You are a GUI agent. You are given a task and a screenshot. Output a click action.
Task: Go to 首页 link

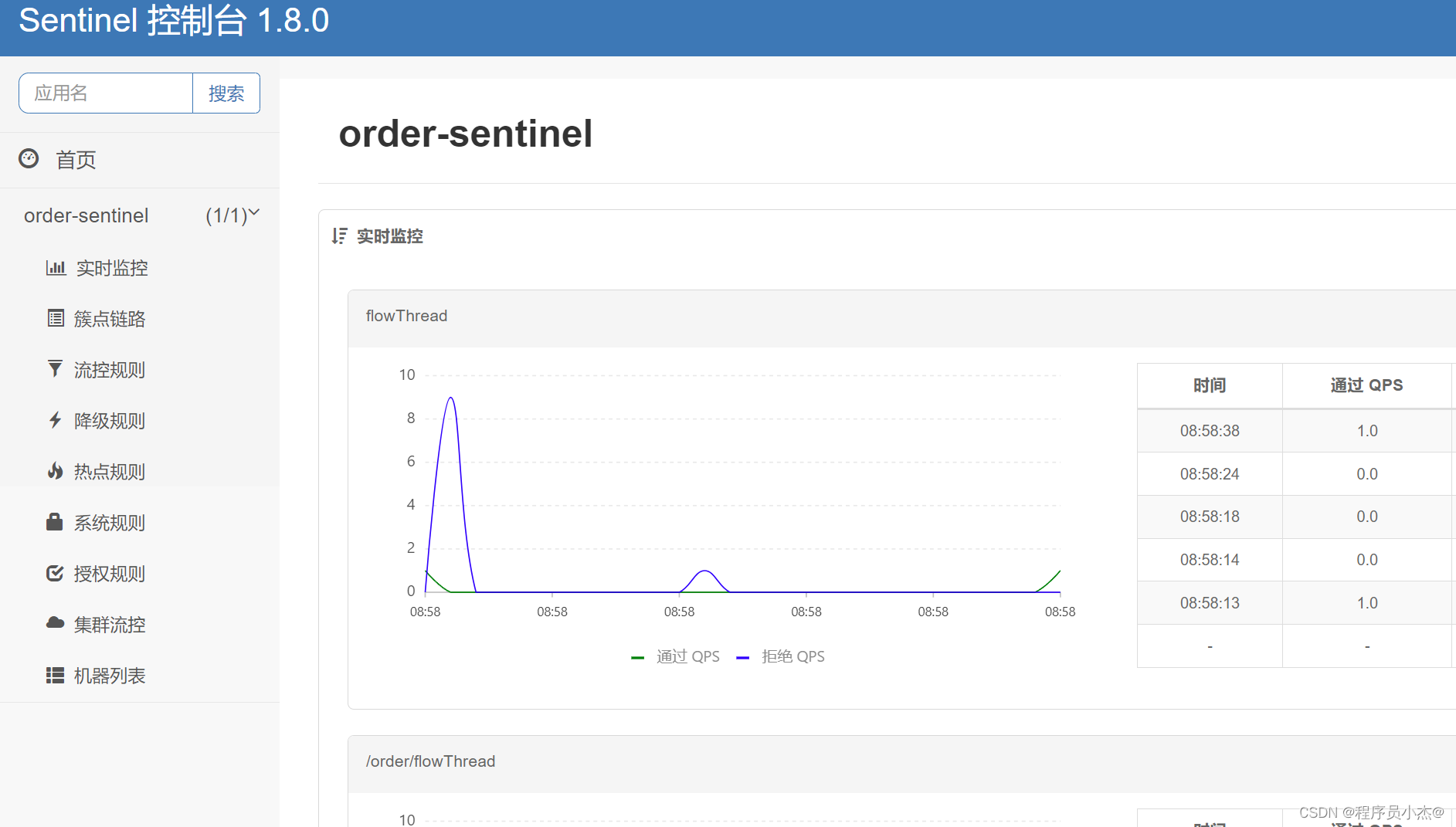click(76, 160)
